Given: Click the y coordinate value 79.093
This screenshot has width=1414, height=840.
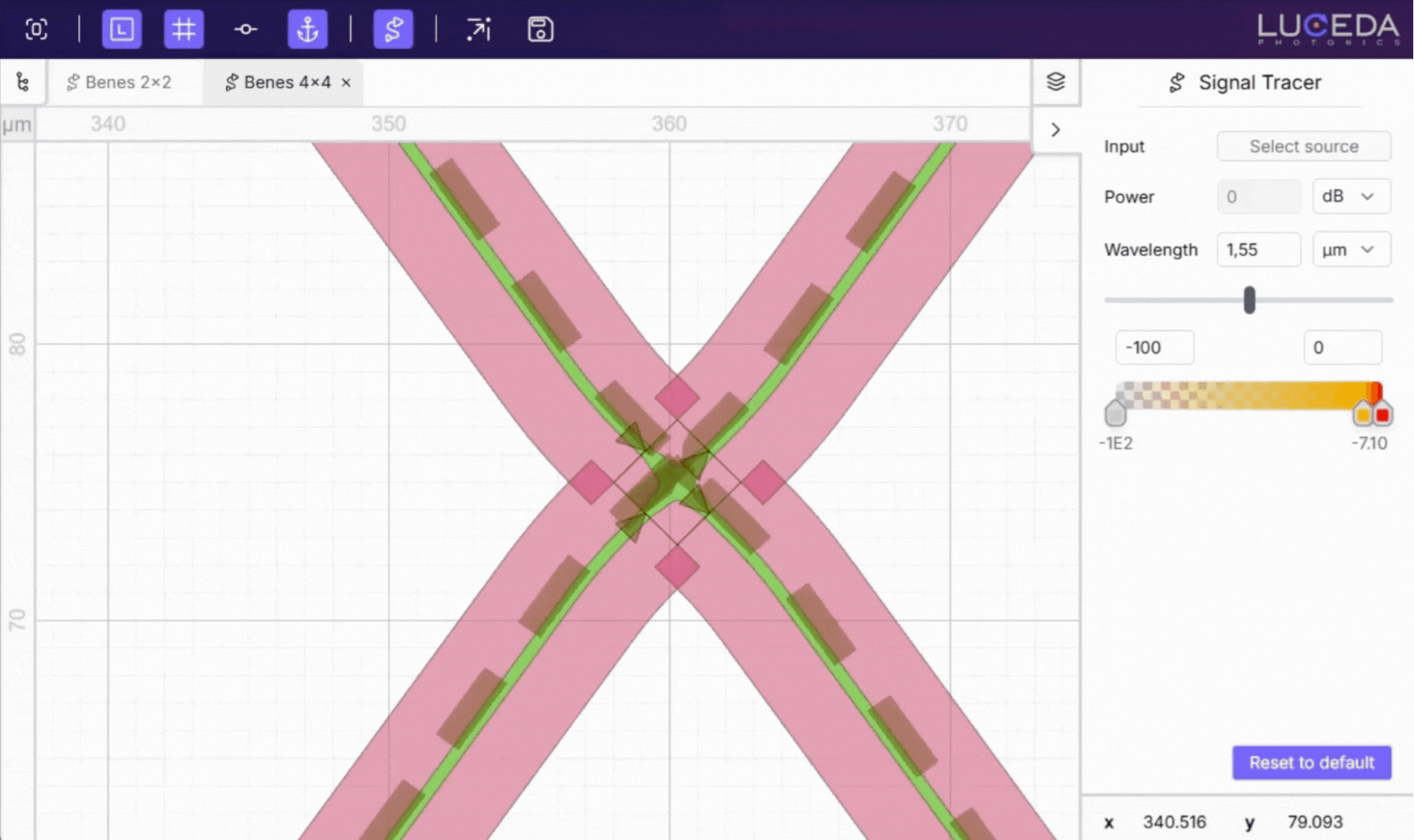Looking at the screenshot, I should (1315, 822).
